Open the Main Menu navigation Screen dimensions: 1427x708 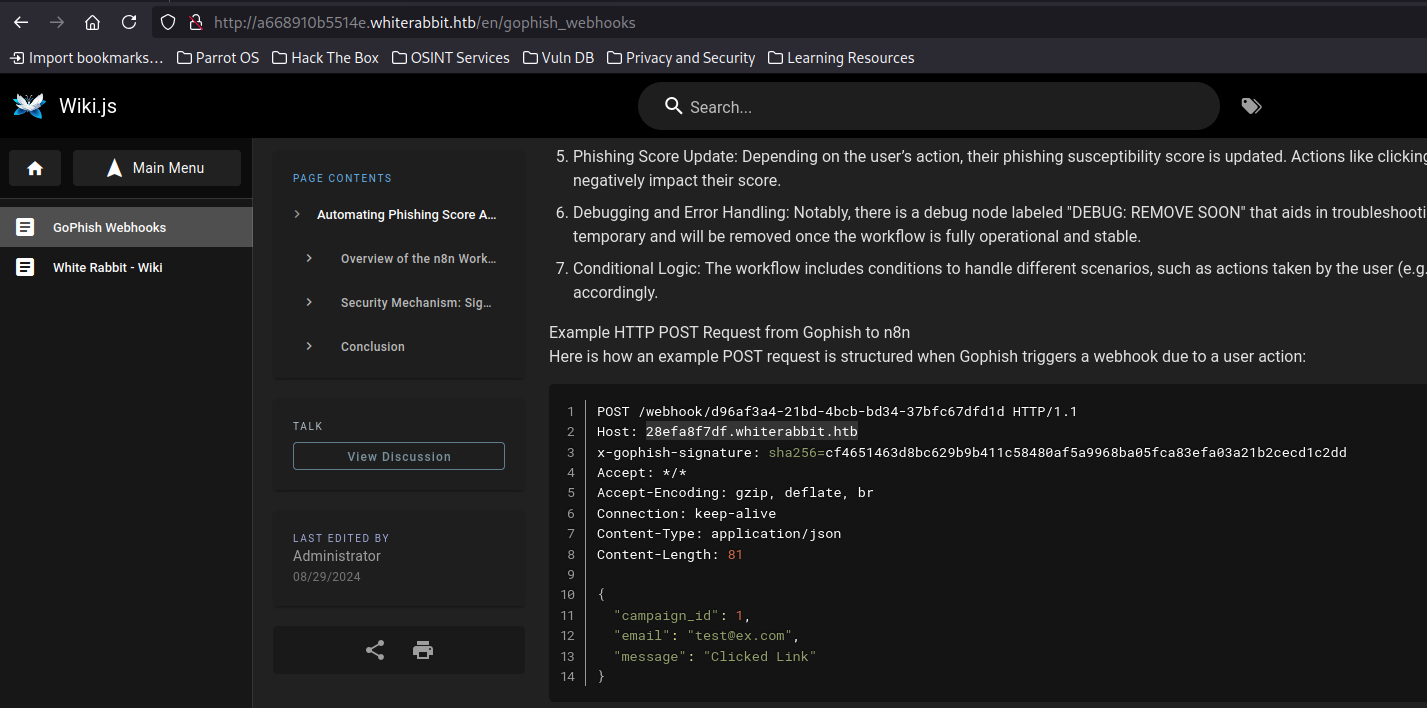pos(157,168)
